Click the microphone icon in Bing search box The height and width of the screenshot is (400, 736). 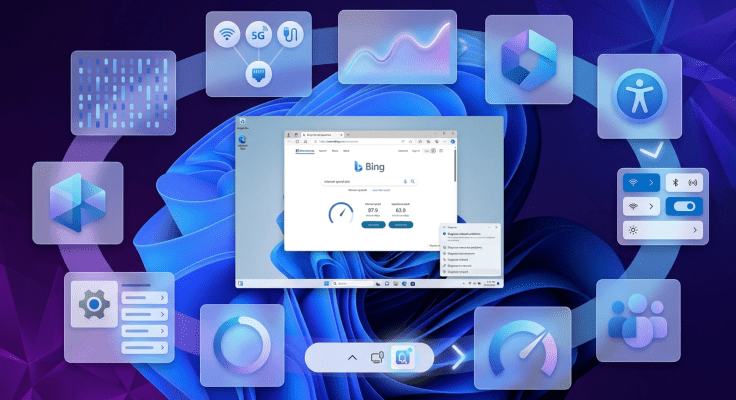pos(405,181)
